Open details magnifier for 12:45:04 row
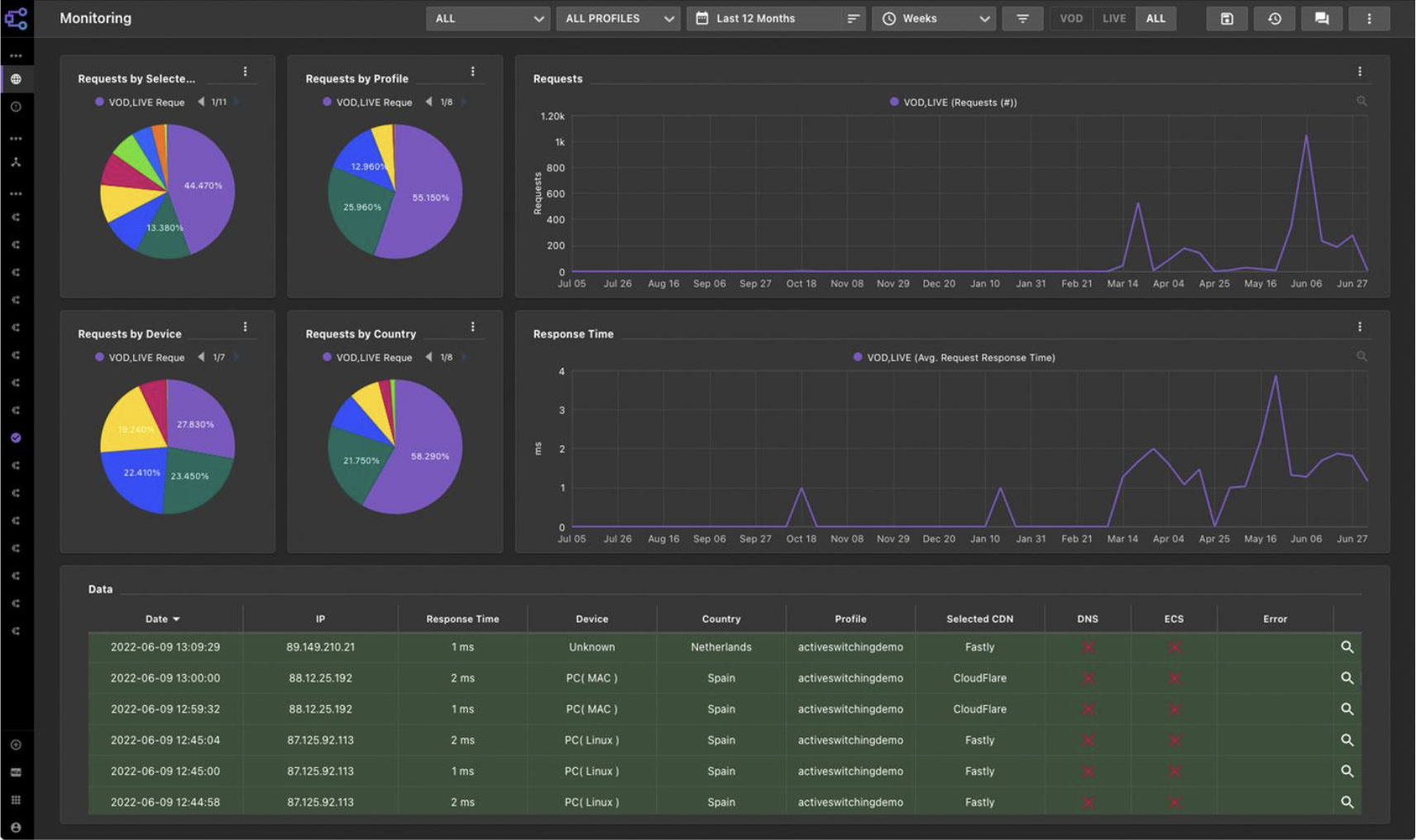The image size is (1416, 840). 1347,740
